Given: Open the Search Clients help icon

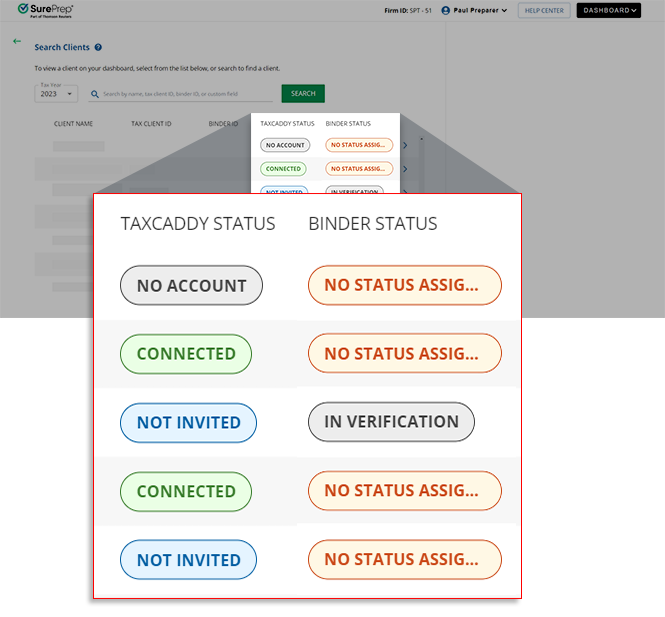Looking at the screenshot, I should (x=98, y=47).
